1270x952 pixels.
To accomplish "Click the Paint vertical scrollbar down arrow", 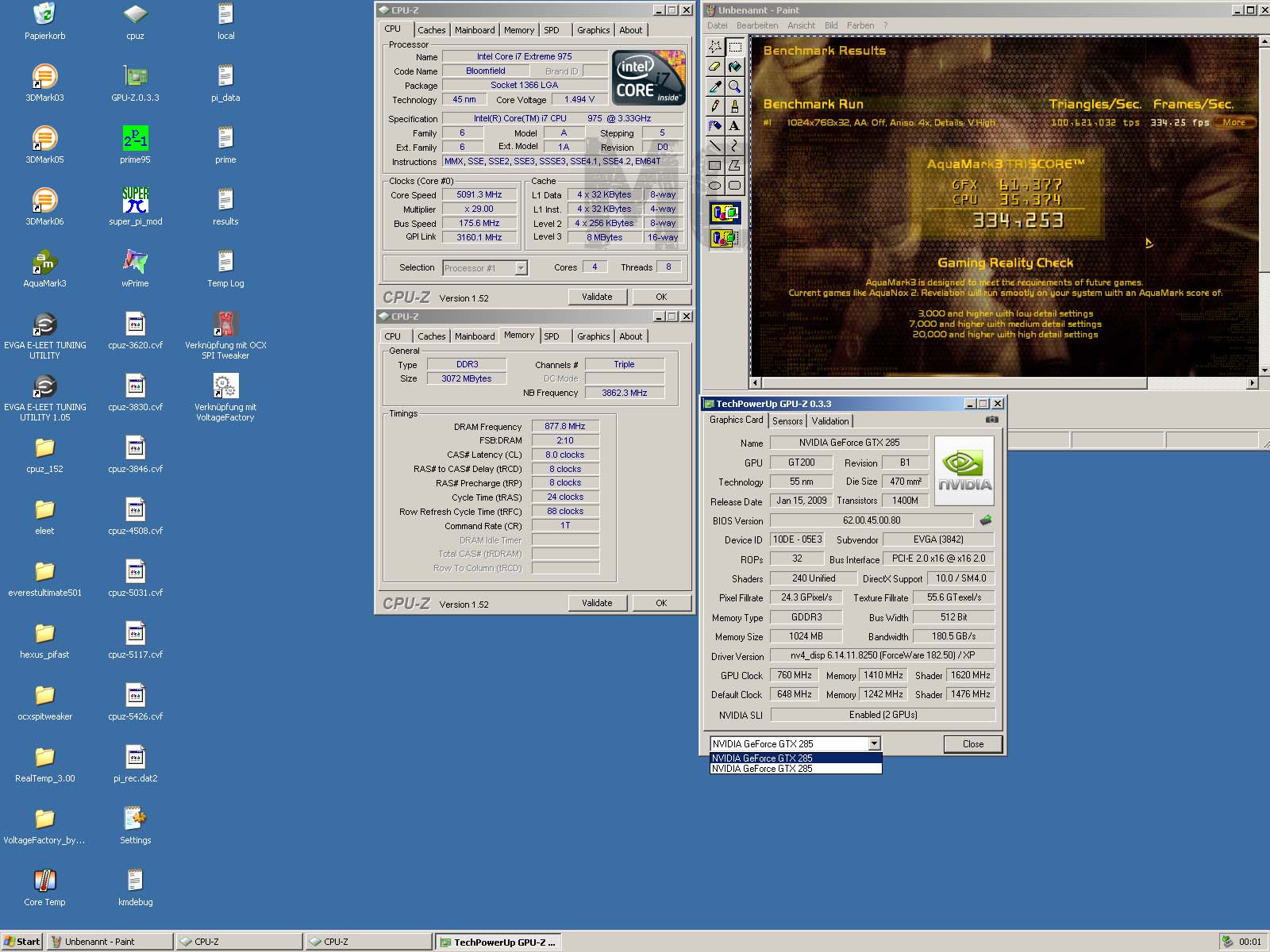I will [1264, 370].
